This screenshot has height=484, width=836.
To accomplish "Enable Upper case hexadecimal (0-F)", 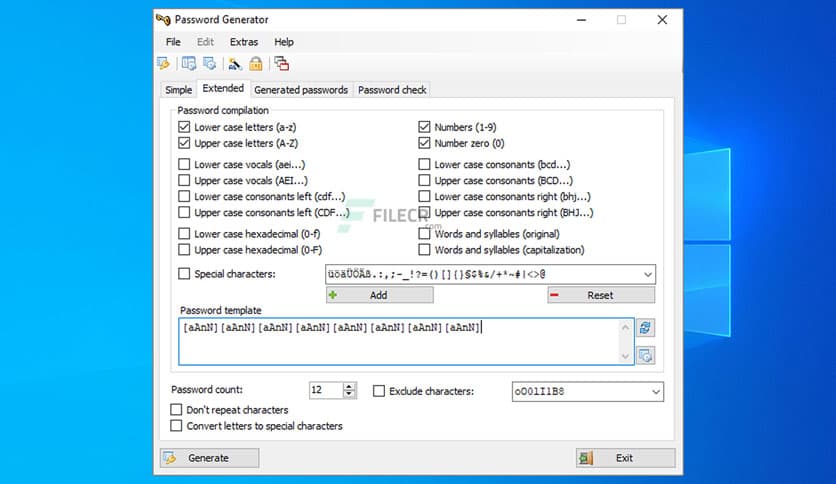I will point(184,249).
